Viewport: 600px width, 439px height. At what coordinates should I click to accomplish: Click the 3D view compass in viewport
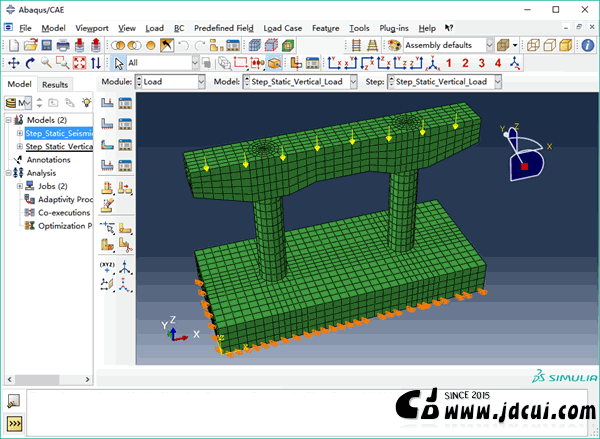pos(526,152)
